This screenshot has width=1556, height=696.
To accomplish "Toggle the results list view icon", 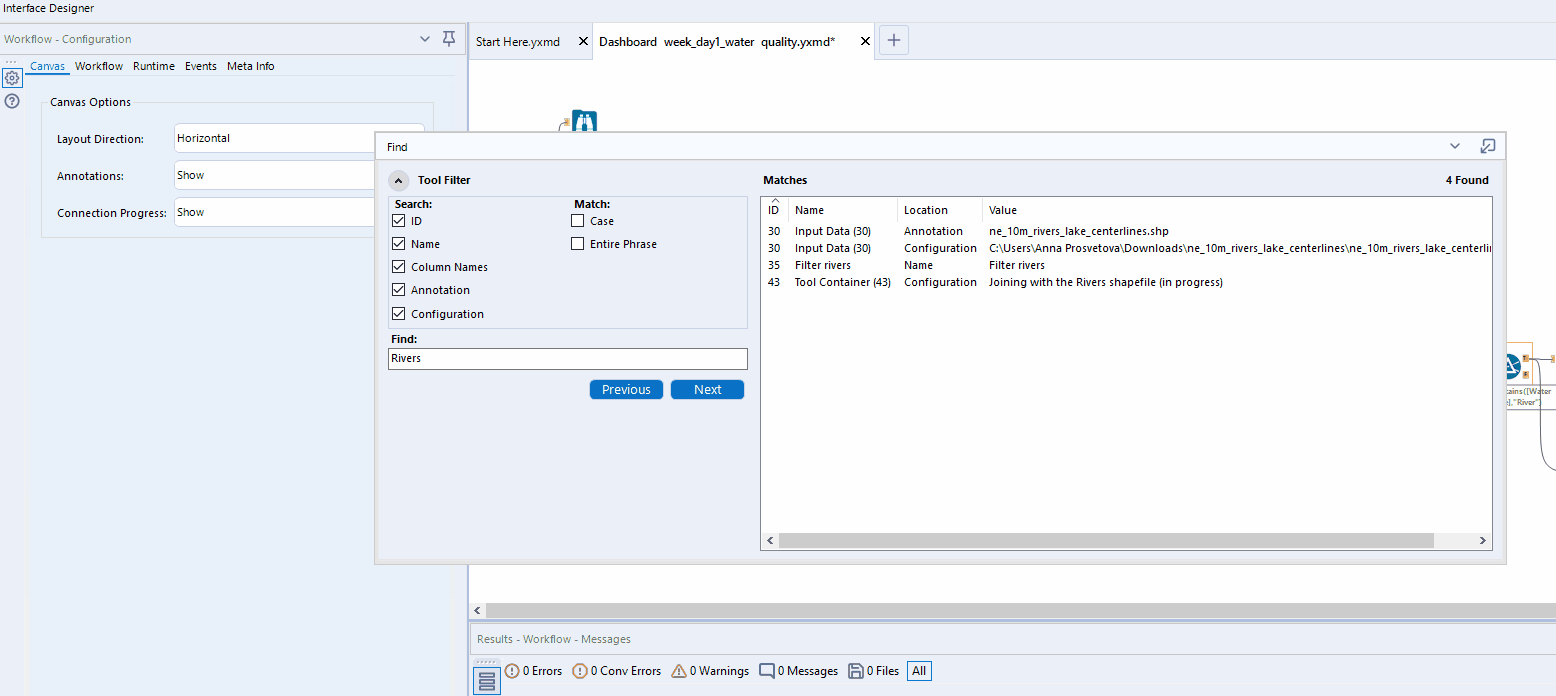I will (487, 681).
